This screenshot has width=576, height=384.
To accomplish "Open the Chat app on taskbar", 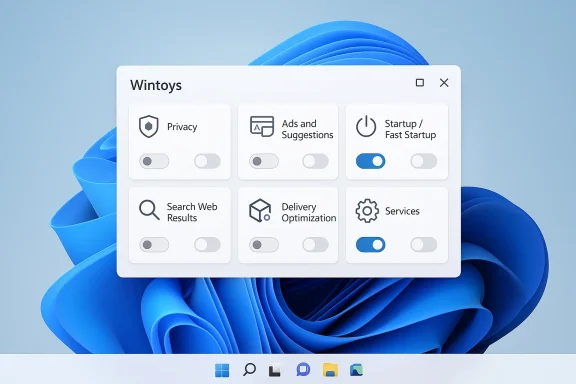I will 303,370.
